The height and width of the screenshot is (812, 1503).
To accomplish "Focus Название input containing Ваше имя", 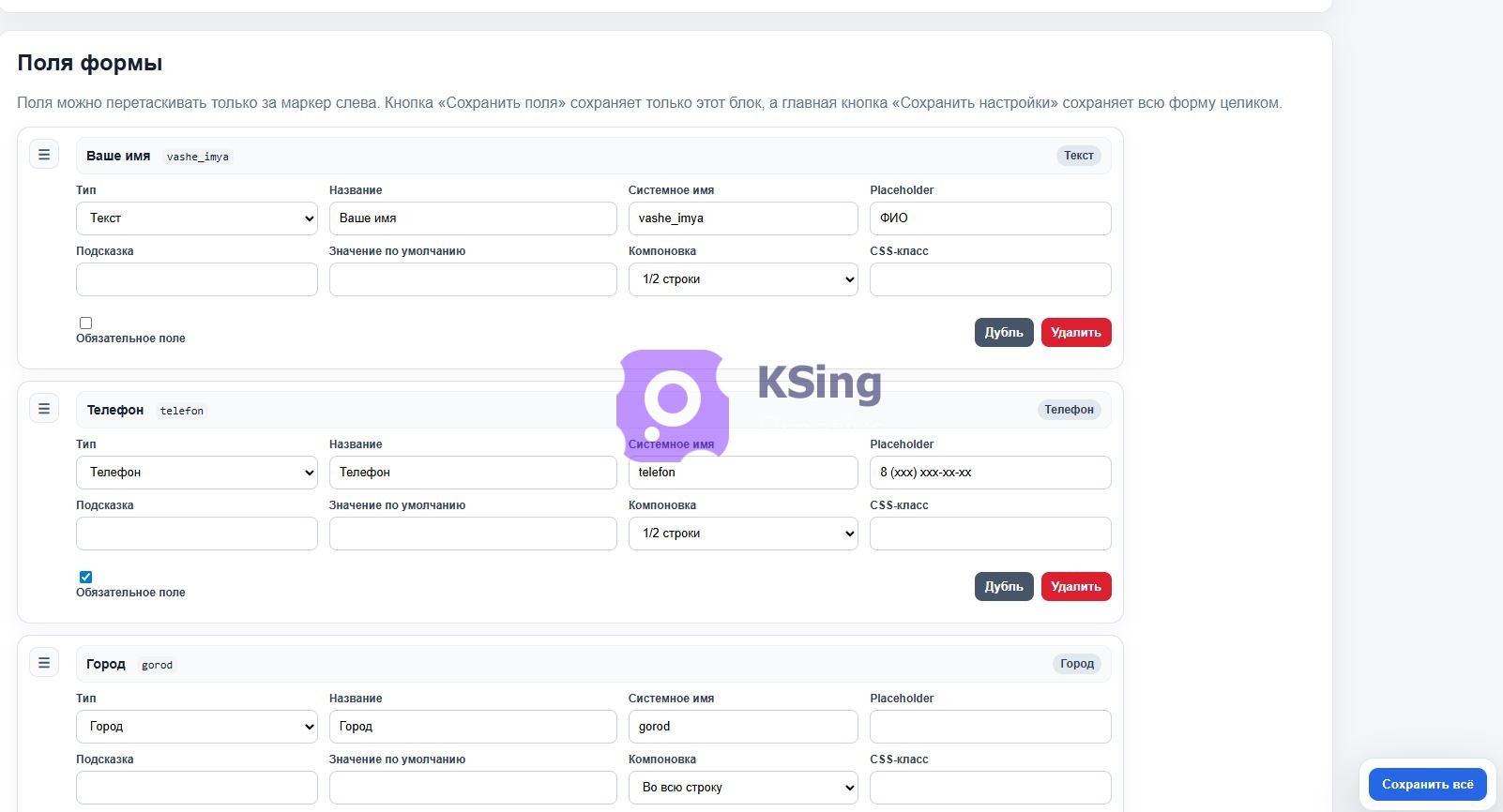I will (473, 218).
